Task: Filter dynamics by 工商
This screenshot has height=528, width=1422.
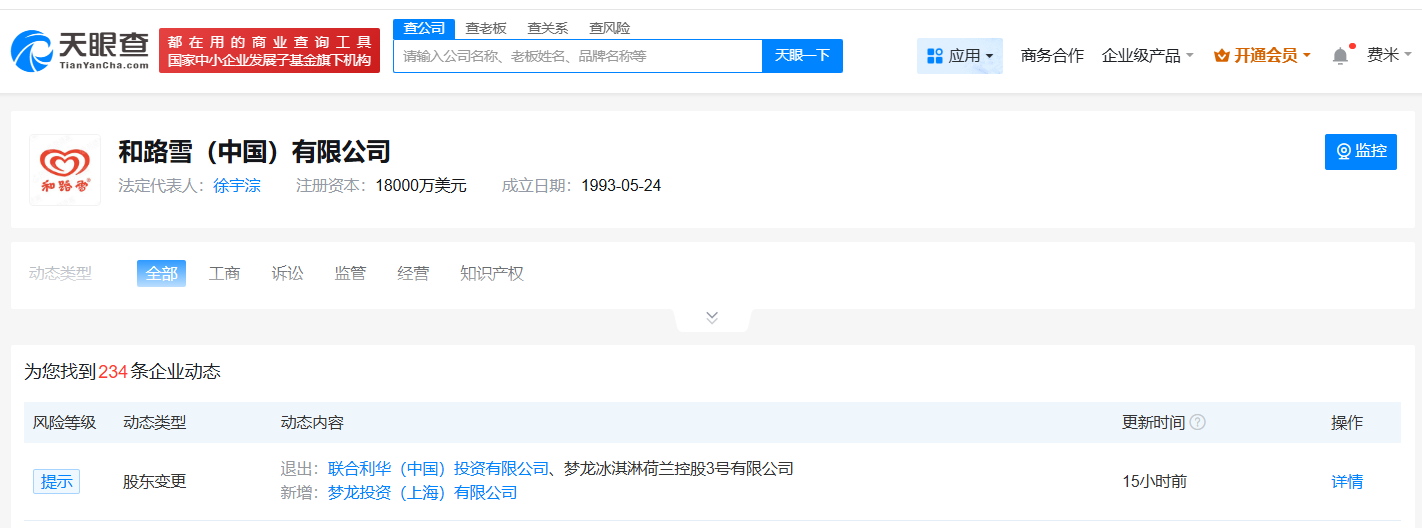Action: pos(225,273)
